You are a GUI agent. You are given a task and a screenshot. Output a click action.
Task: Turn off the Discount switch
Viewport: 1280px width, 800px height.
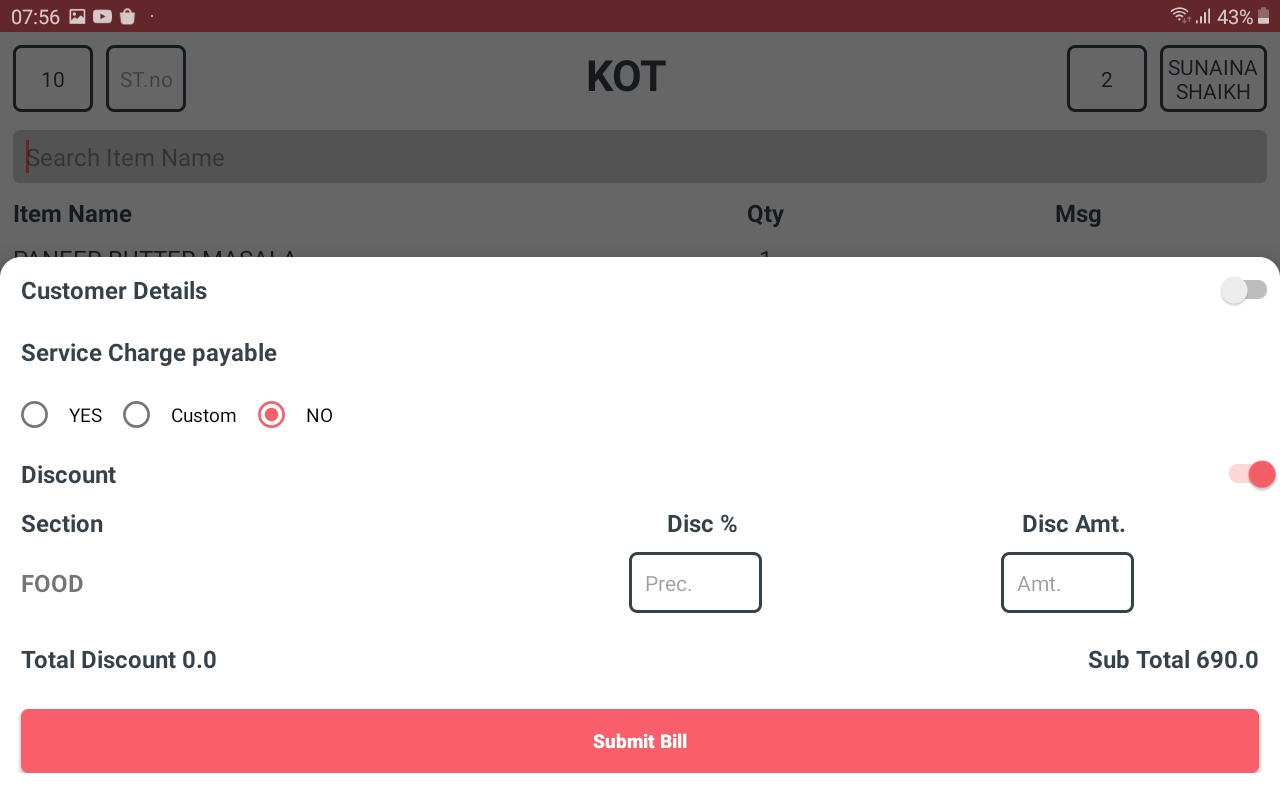point(1251,475)
